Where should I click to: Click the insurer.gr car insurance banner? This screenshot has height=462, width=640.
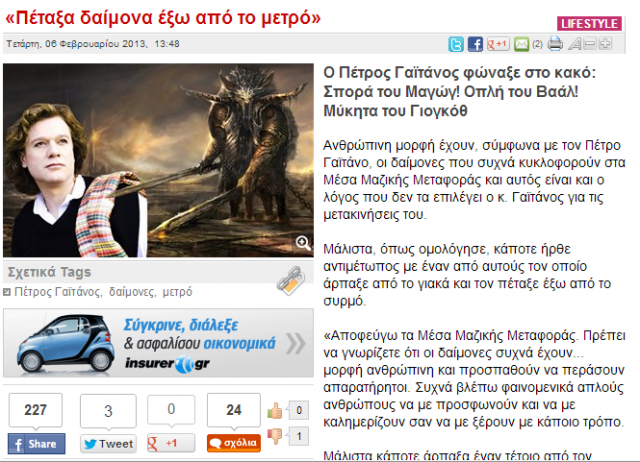coord(158,343)
